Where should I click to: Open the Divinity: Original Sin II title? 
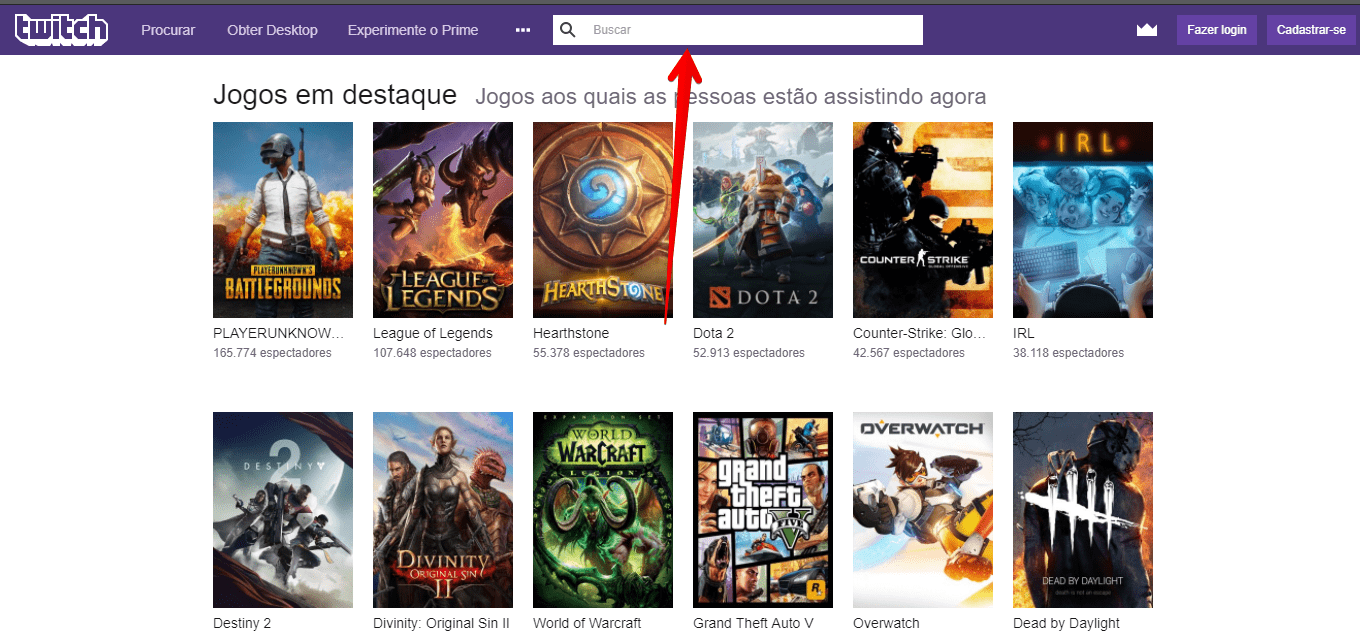[x=441, y=623]
